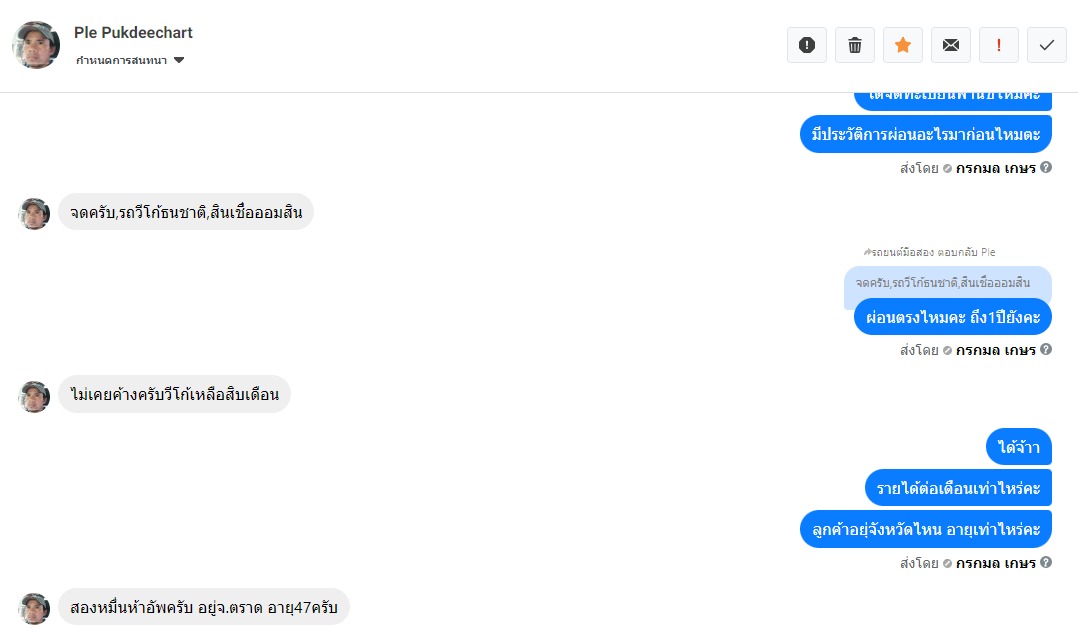The height and width of the screenshot is (636, 1078).
Task: Click avatar beside ไม่เคยค้างครับวีโก้เหลือสิบเดือน message
Action: [x=34, y=397]
